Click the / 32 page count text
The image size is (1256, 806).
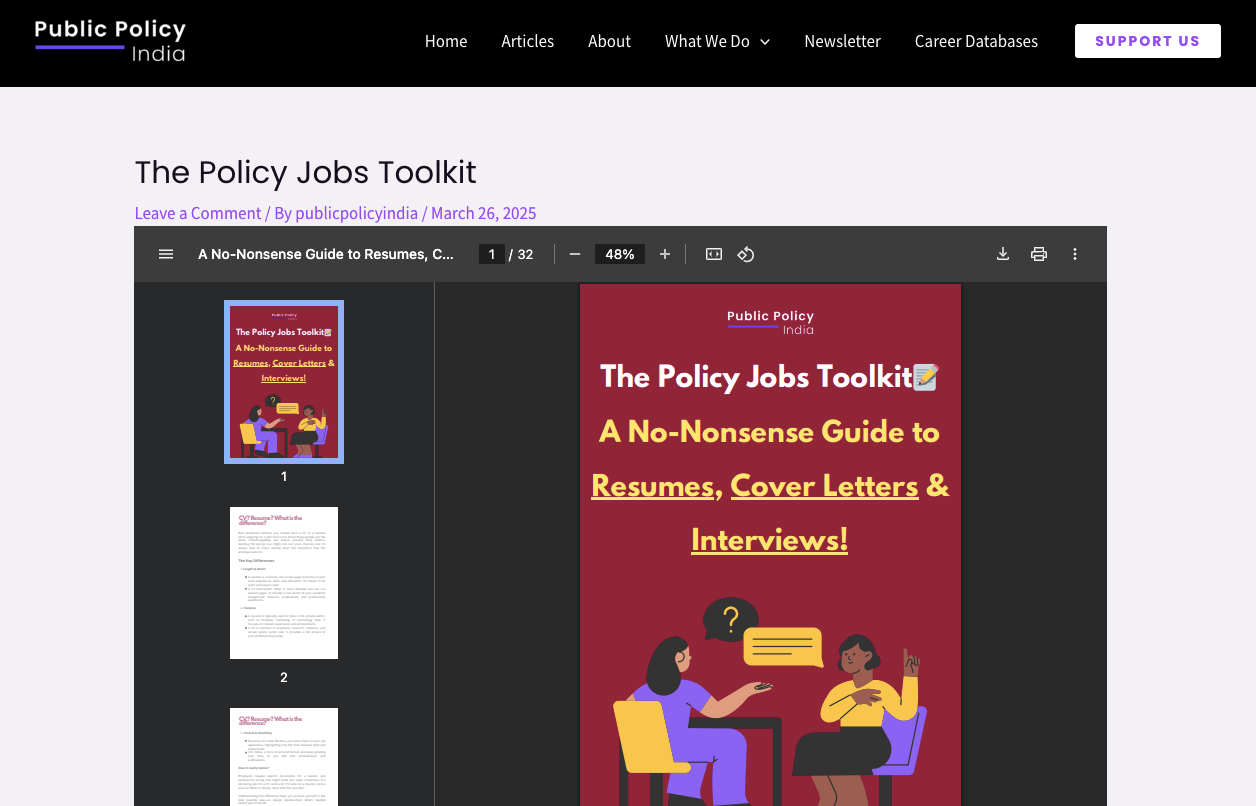click(x=521, y=254)
